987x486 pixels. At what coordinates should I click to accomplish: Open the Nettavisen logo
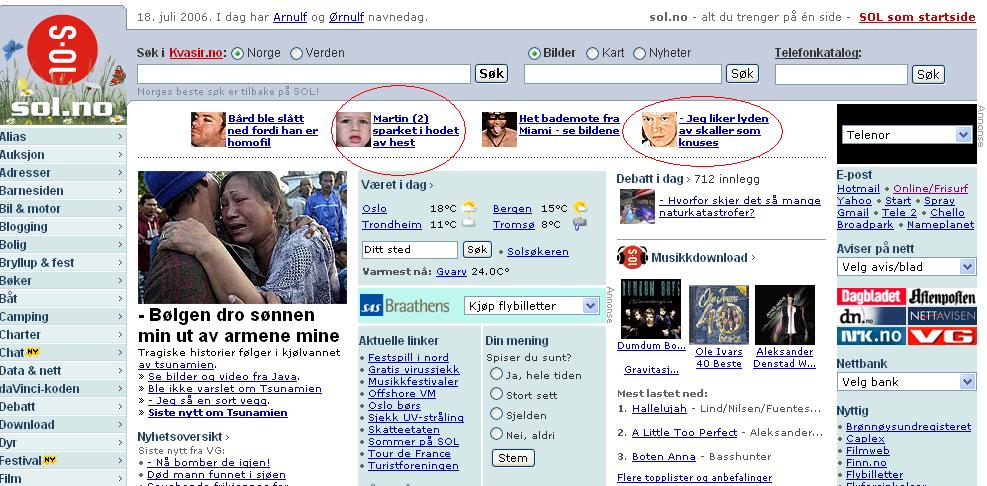point(942,316)
